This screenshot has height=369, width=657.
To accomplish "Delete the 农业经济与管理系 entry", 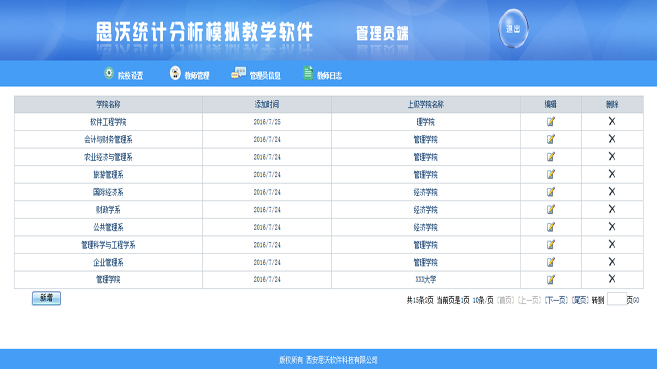I will [x=612, y=156].
